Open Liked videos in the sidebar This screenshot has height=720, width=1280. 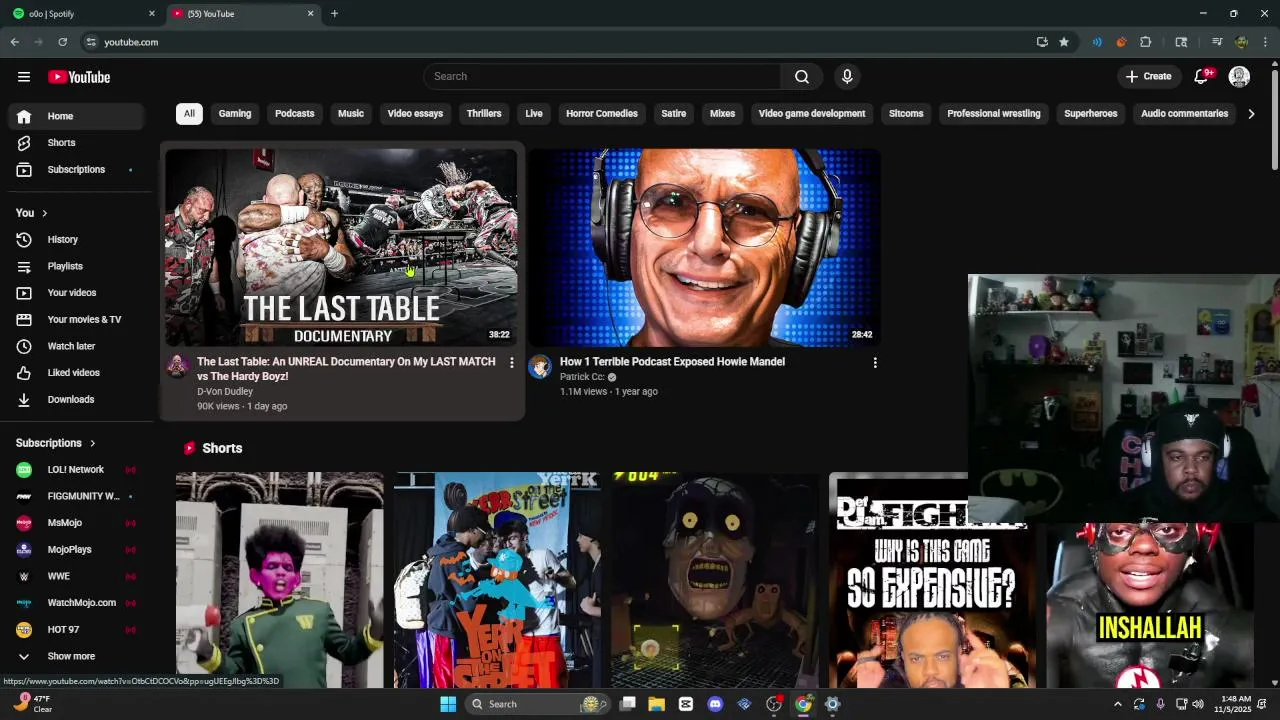76,373
